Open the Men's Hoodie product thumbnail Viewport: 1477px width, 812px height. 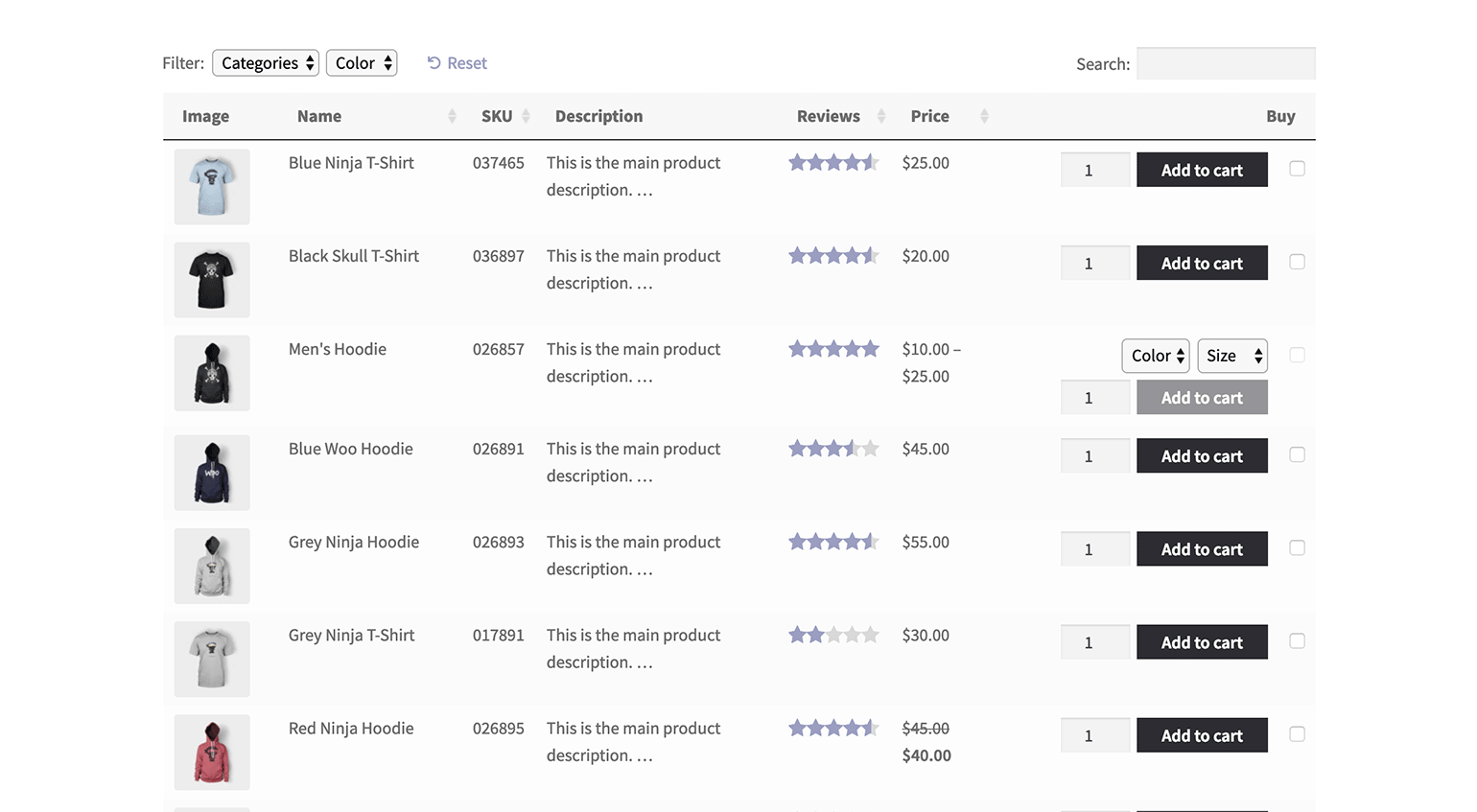tap(212, 373)
